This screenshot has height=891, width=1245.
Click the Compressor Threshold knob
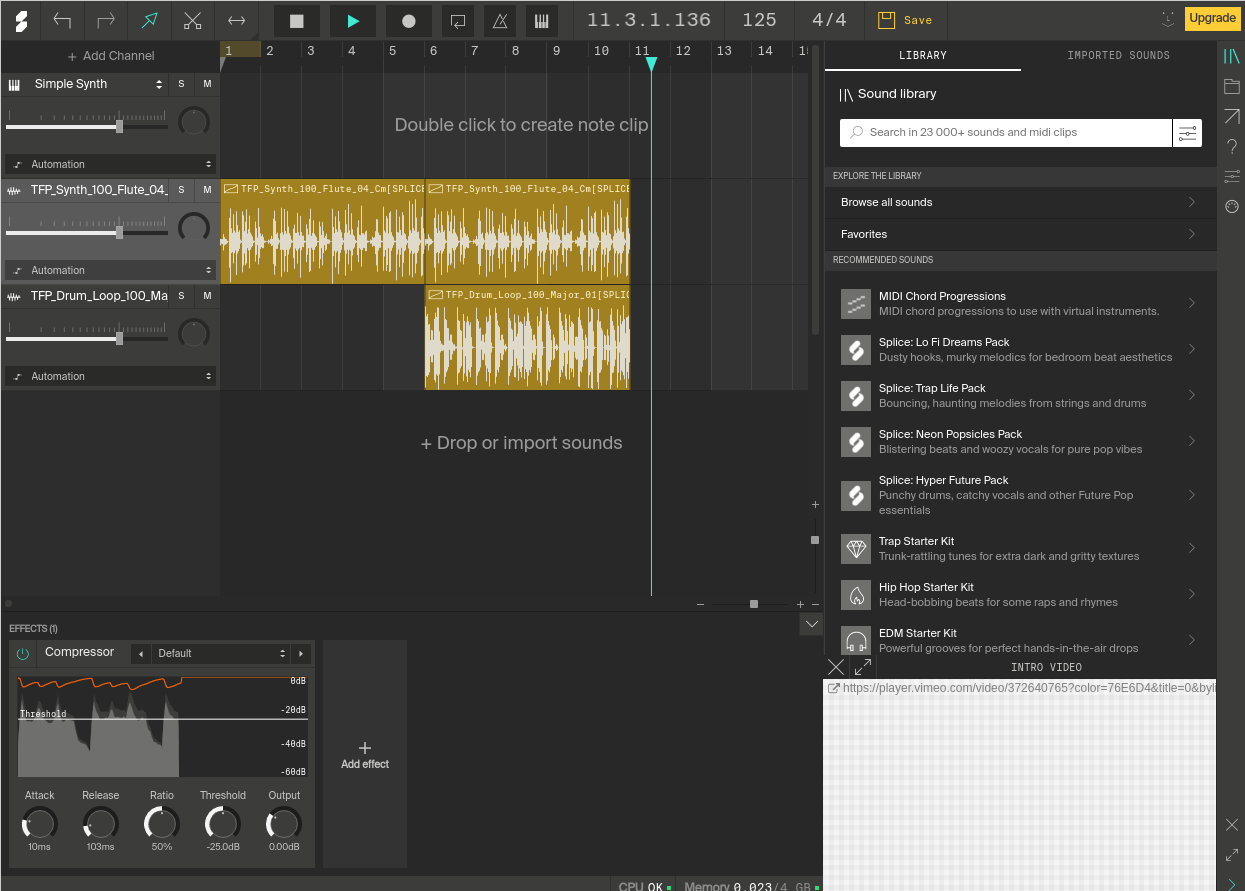222,825
